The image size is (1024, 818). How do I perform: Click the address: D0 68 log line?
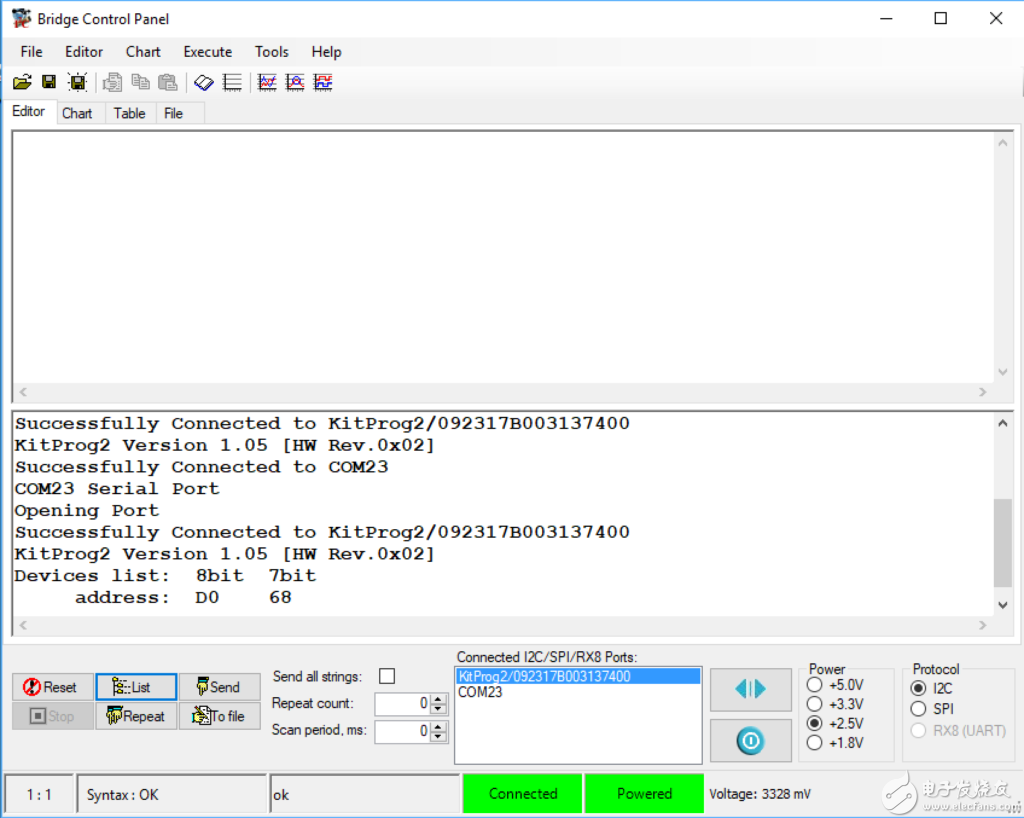tap(183, 597)
